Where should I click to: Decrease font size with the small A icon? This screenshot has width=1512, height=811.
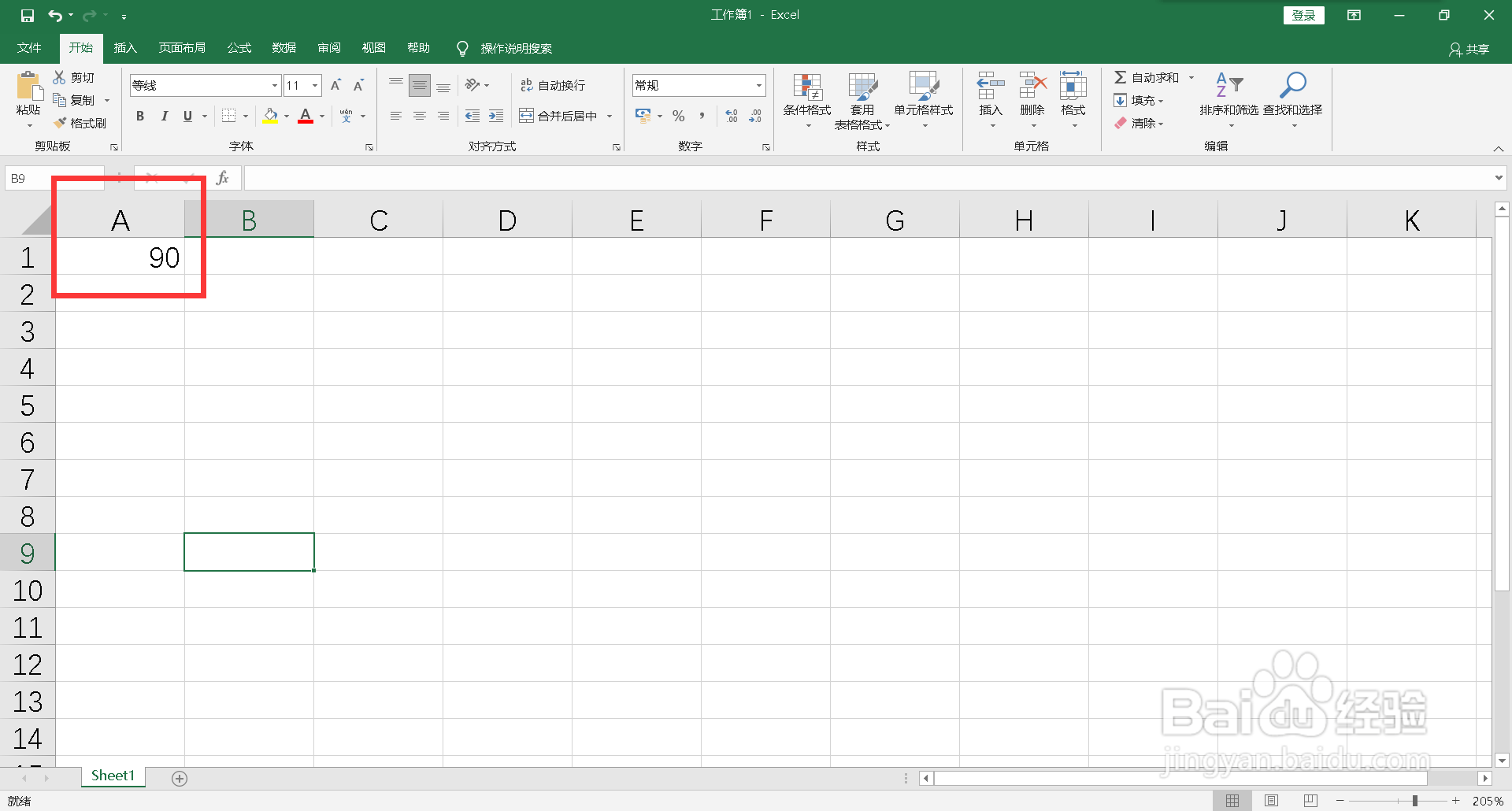coord(358,85)
